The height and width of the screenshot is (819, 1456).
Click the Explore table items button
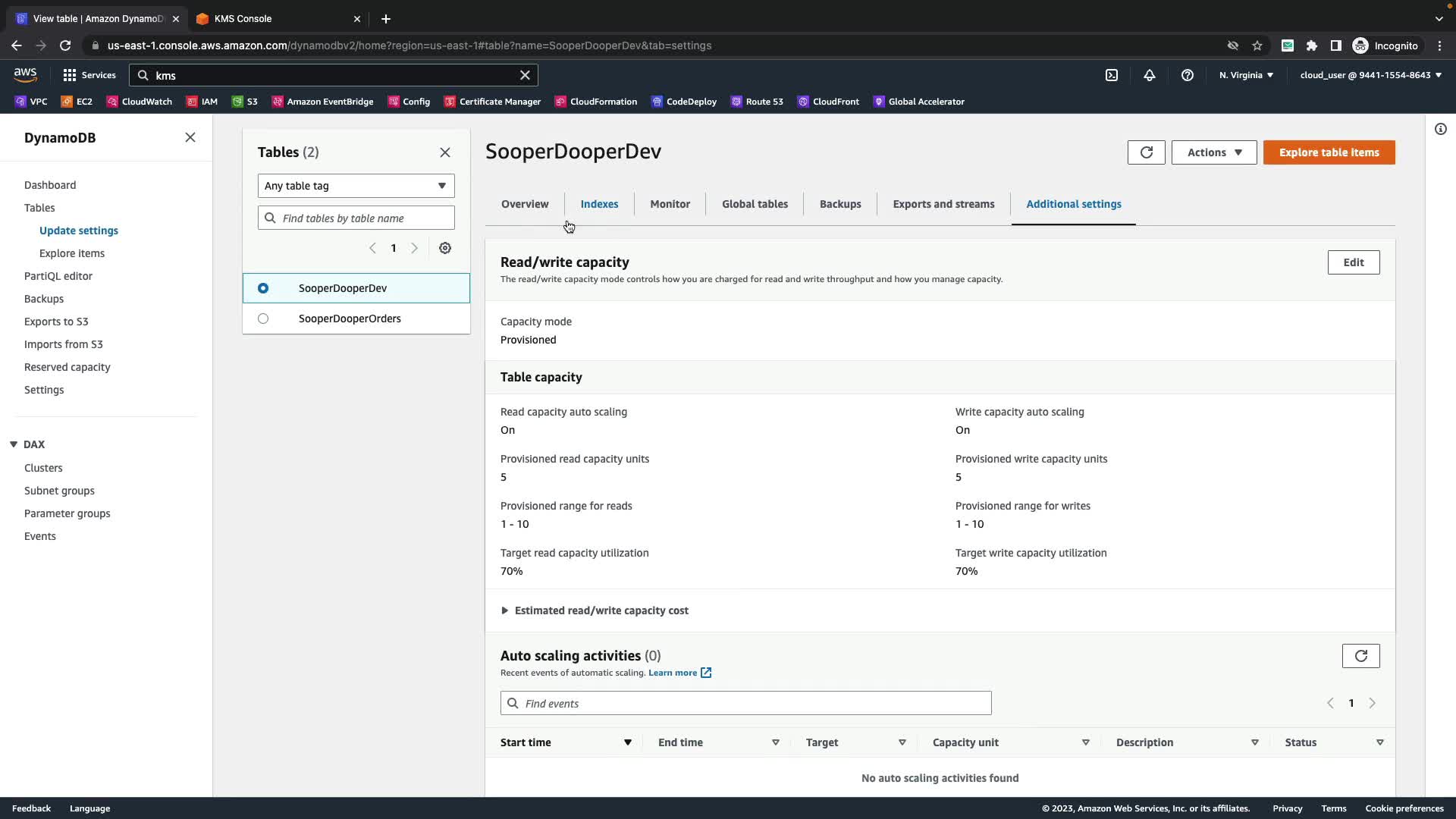click(x=1329, y=152)
